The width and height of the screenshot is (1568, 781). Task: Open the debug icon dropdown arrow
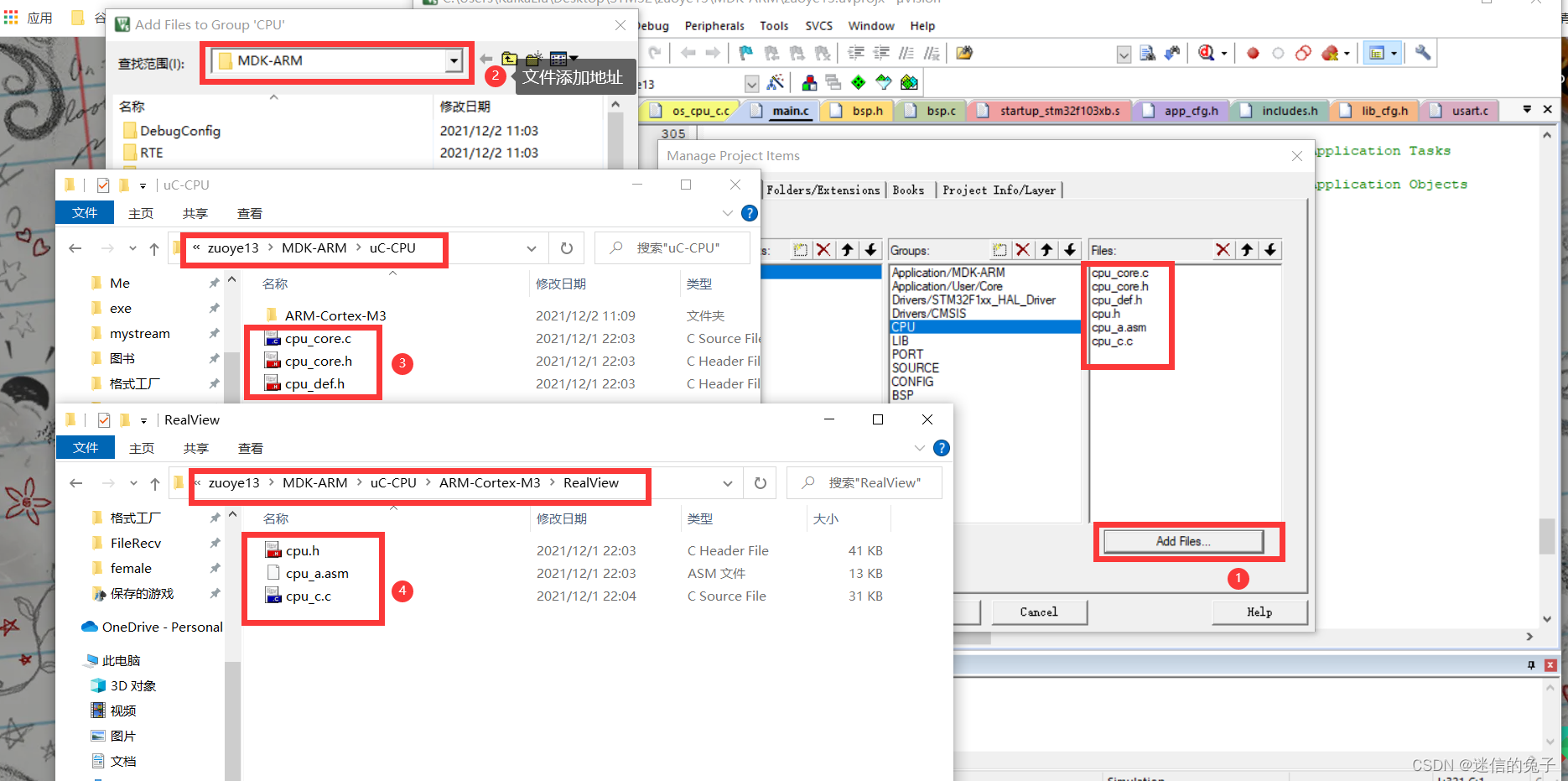(1224, 54)
